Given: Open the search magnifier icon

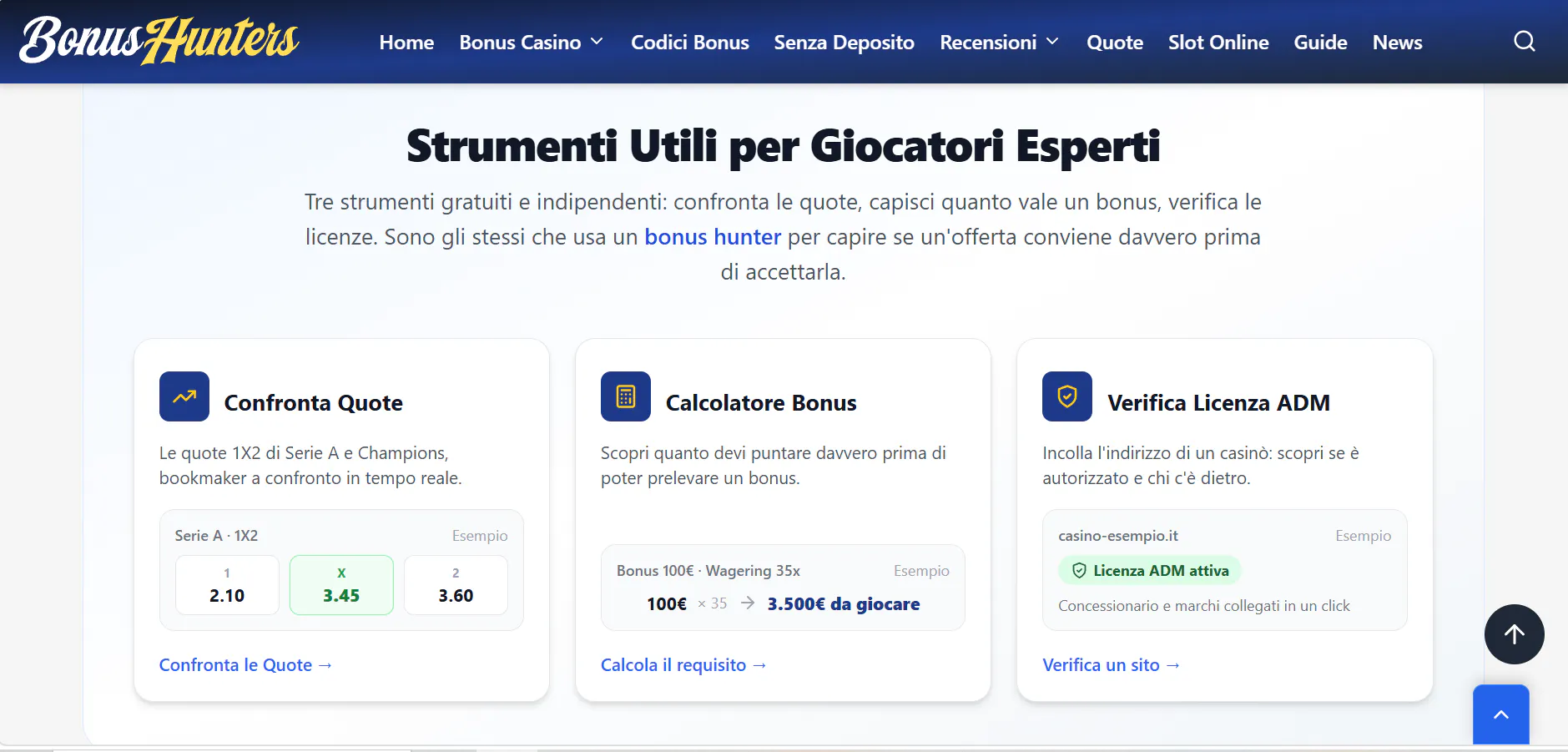Looking at the screenshot, I should [x=1524, y=42].
